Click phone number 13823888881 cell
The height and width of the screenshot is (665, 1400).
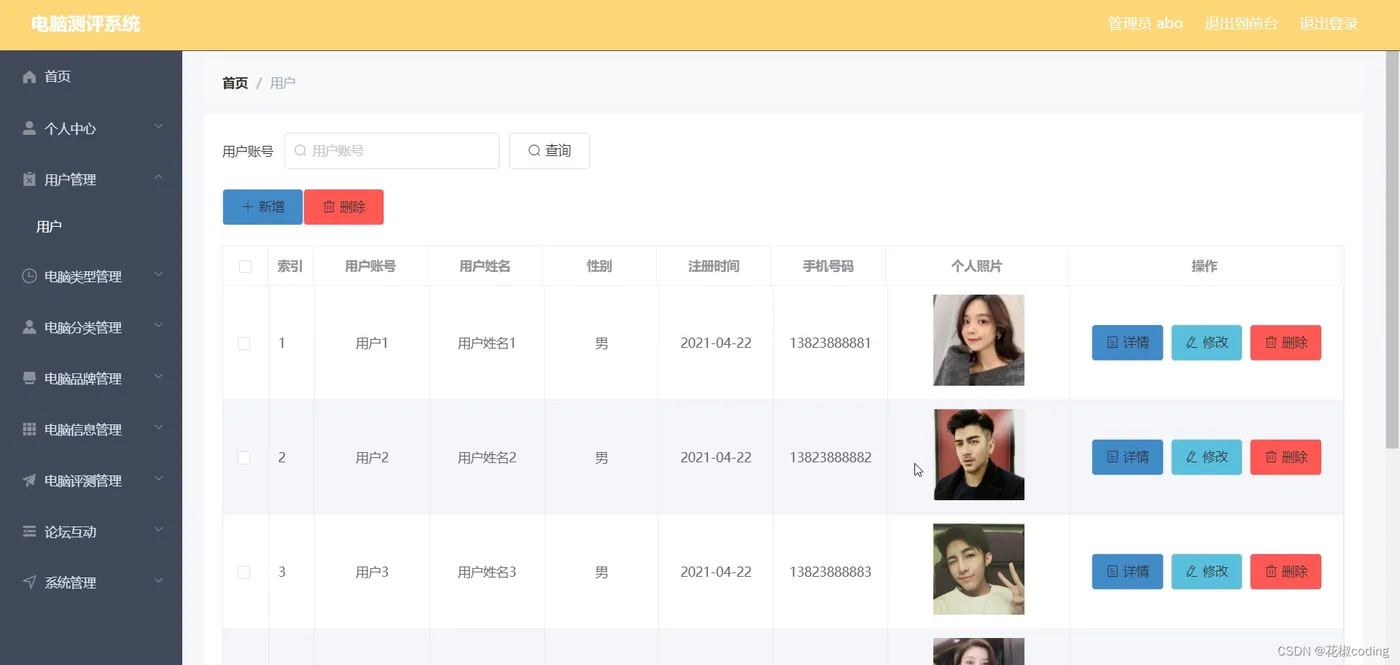(830, 343)
